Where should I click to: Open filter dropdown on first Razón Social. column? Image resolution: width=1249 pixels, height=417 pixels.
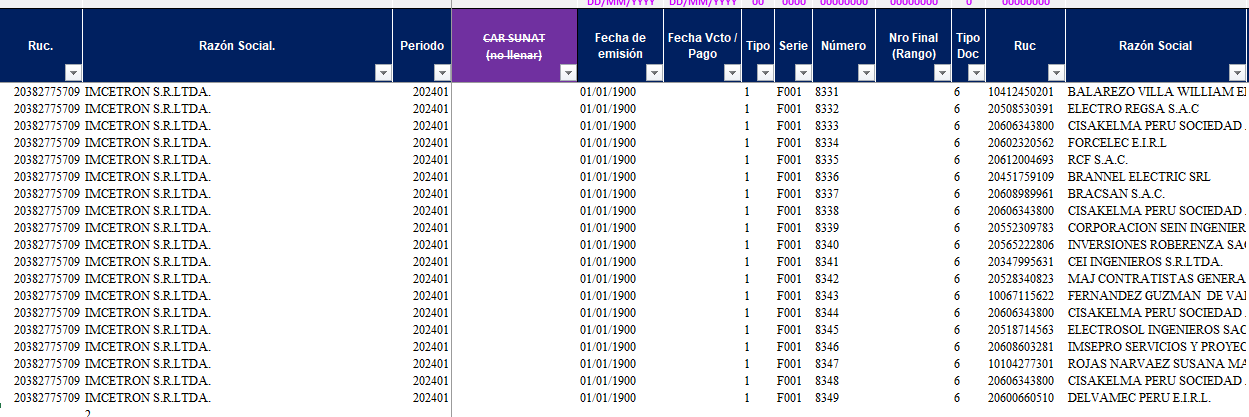[x=383, y=73]
